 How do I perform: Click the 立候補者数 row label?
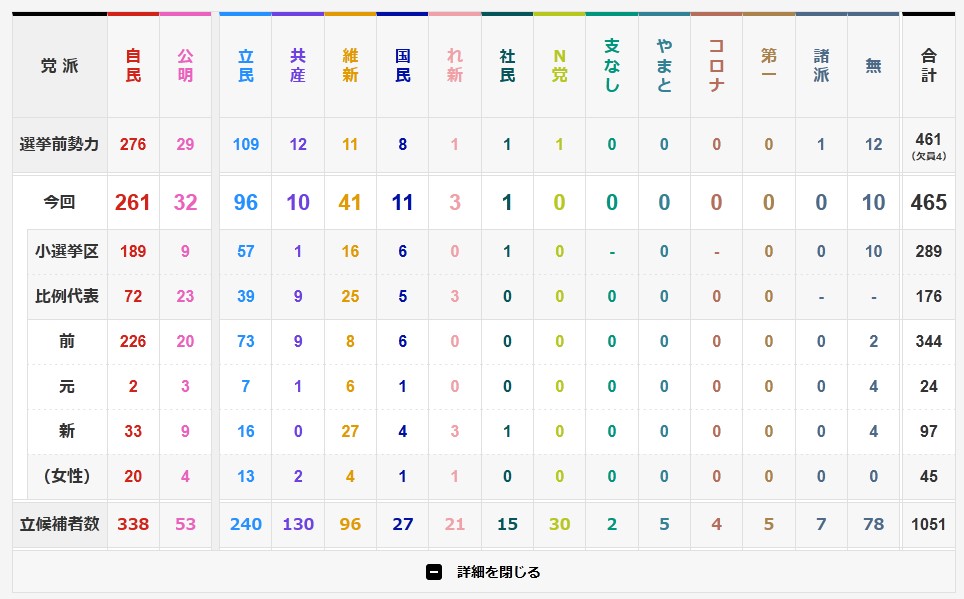[x=60, y=524]
